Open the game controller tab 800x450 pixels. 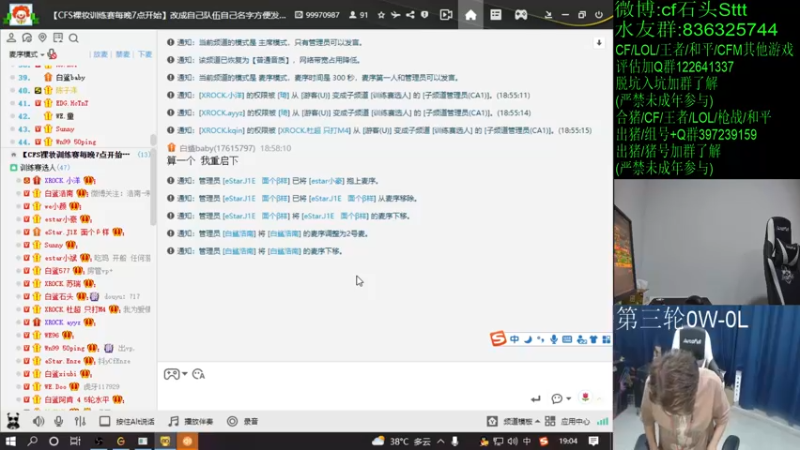521,15
